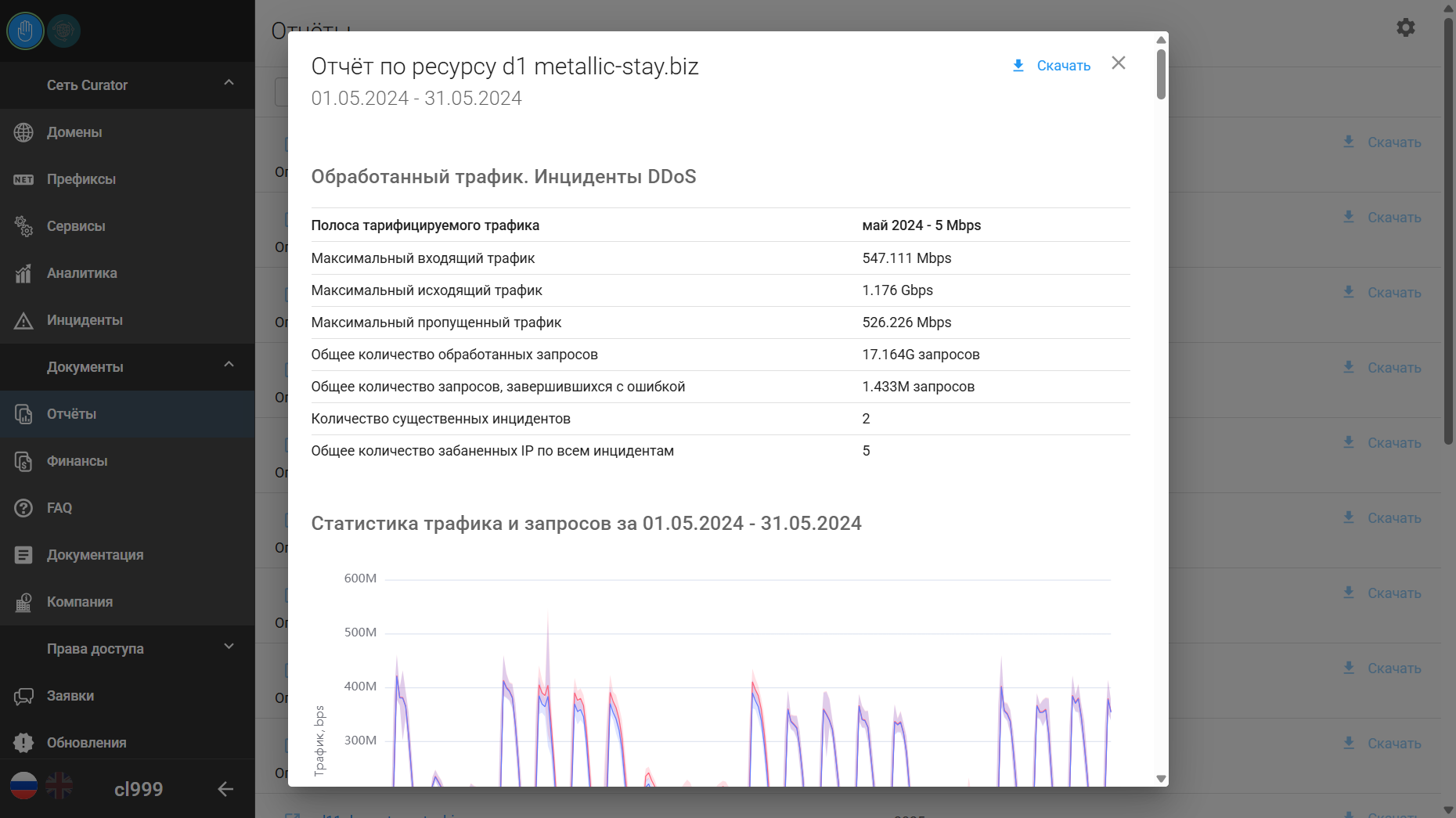Screen dimensions: 1456x818
Task: Open the Обновления menu item
Action: coord(86,743)
